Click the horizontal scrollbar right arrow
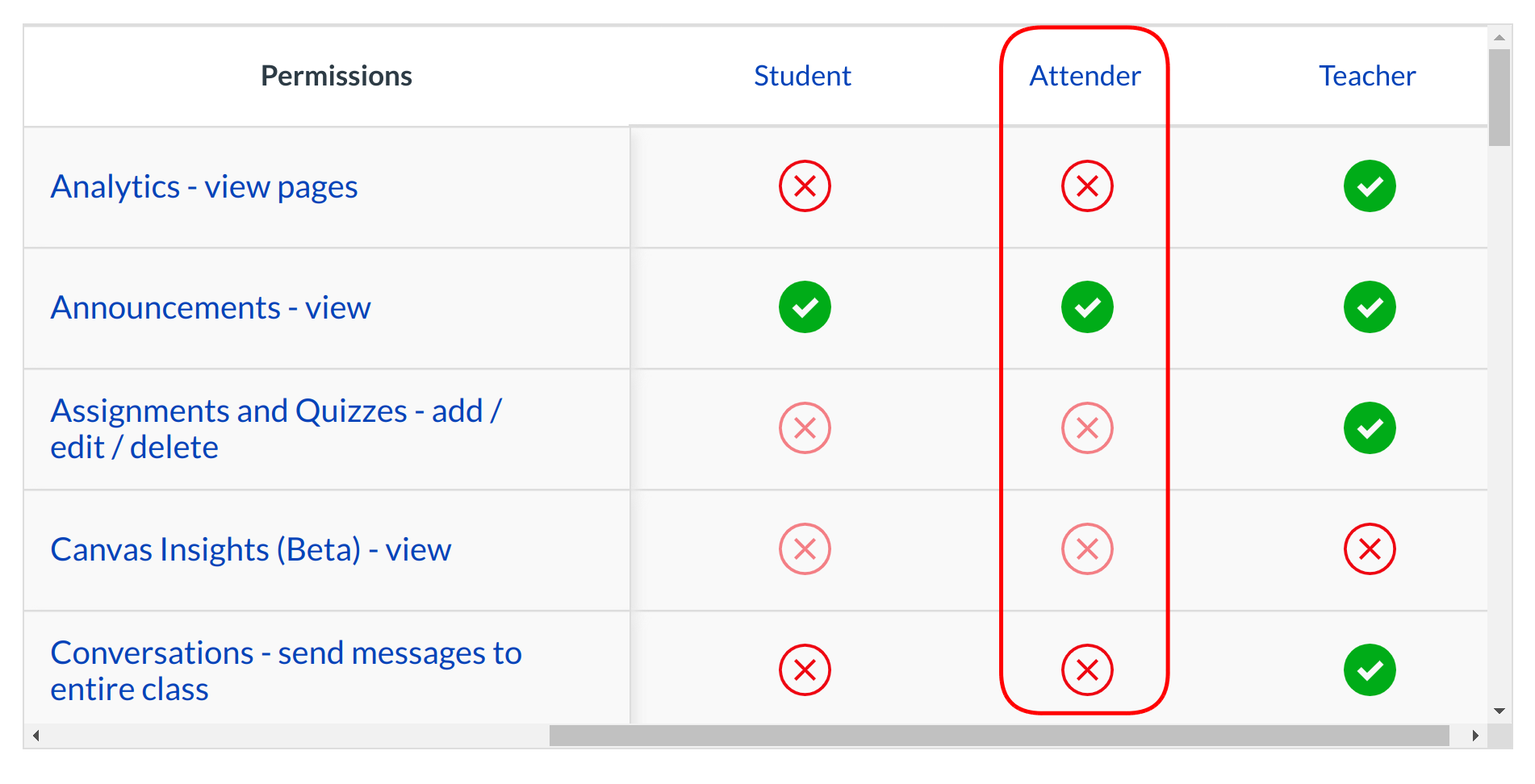Screen dimensions: 1535x784 [1475, 736]
